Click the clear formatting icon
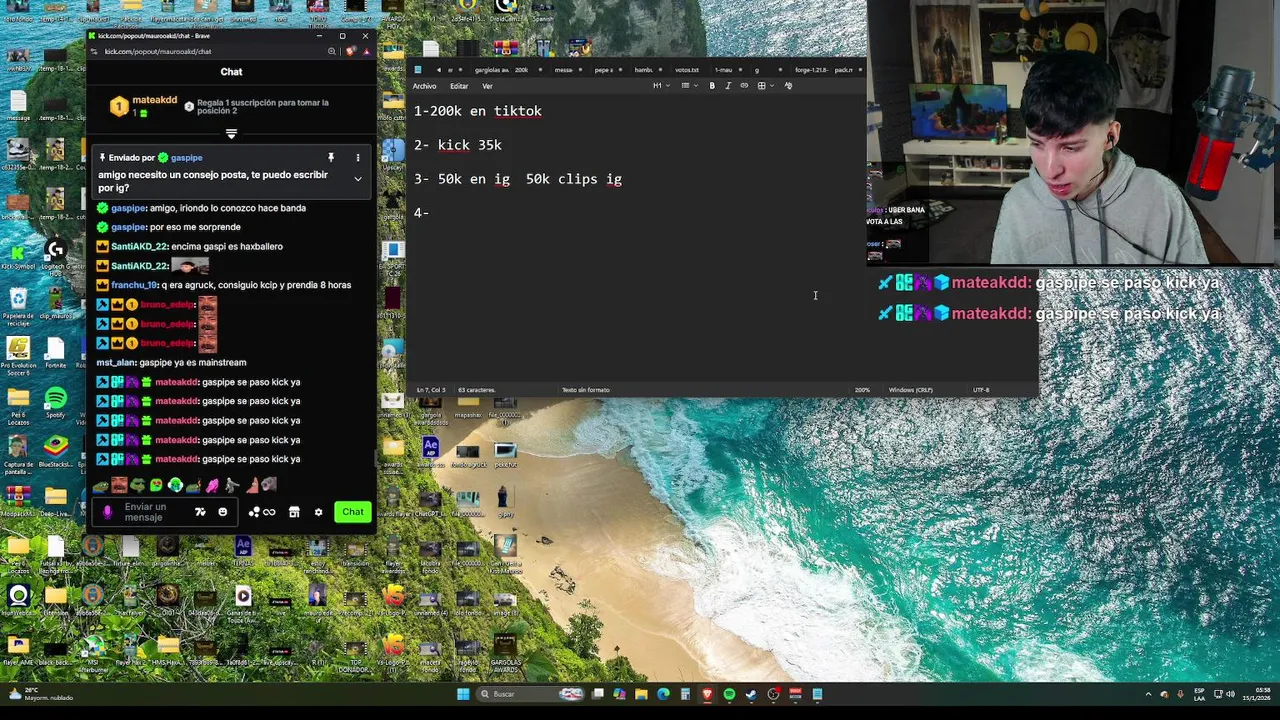Viewport: 1280px width, 720px height. (x=788, y=86)
